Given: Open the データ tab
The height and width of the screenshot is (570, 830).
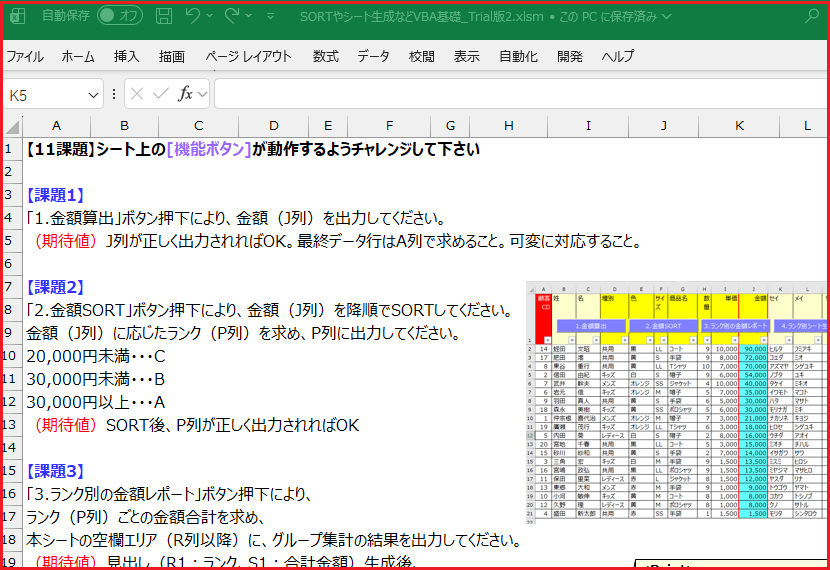Looking at the screenshot, I should pyautogui.click(x=373, y=56).
